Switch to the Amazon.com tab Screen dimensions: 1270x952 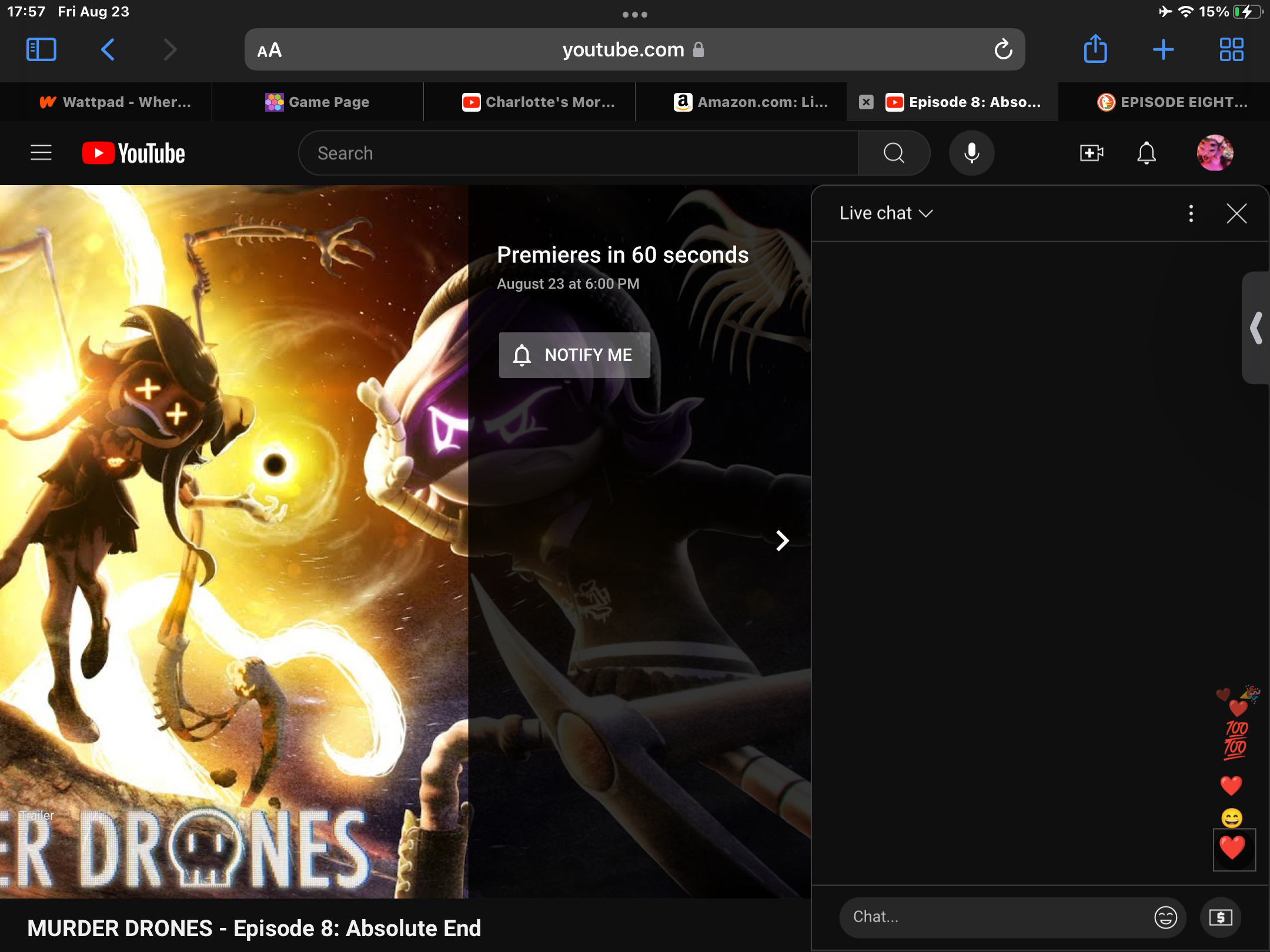tap(741, 102)
